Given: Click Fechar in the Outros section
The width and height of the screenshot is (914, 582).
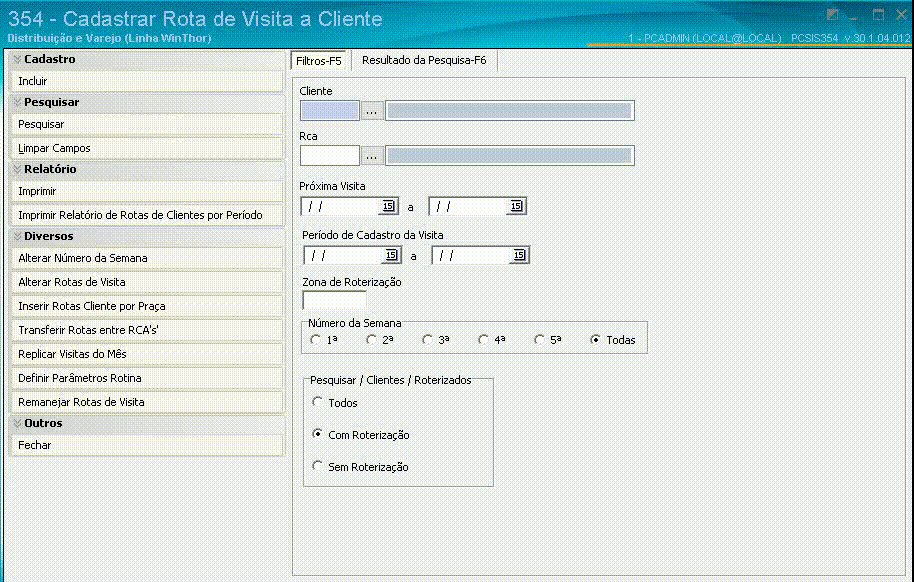Looking at the screenshot, I should coord(147,446).
